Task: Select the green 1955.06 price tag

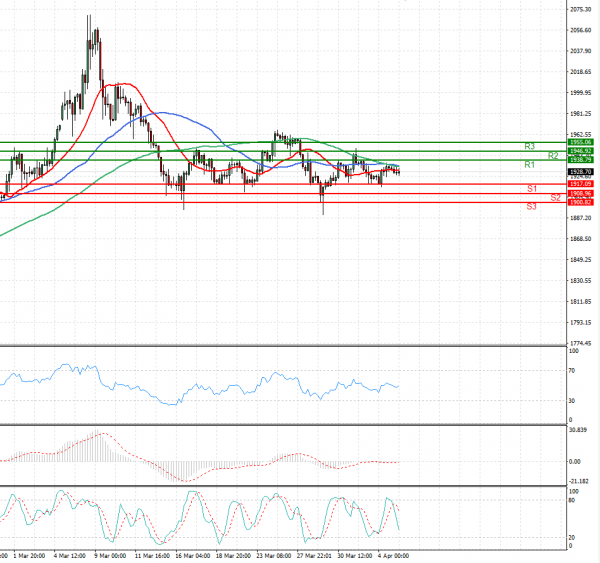Action: coord(580,142)
